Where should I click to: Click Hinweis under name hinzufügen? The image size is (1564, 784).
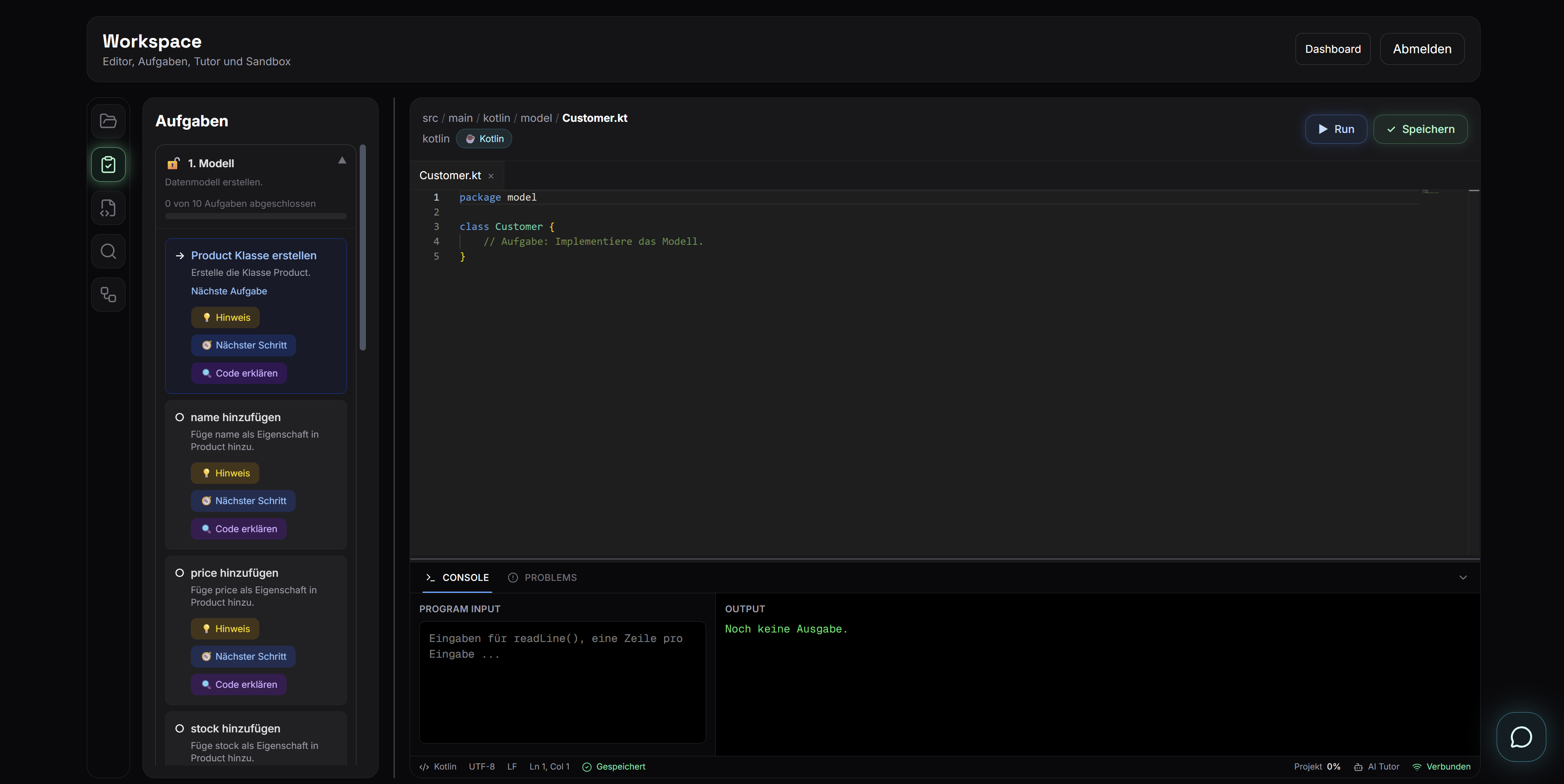[225, 473]
